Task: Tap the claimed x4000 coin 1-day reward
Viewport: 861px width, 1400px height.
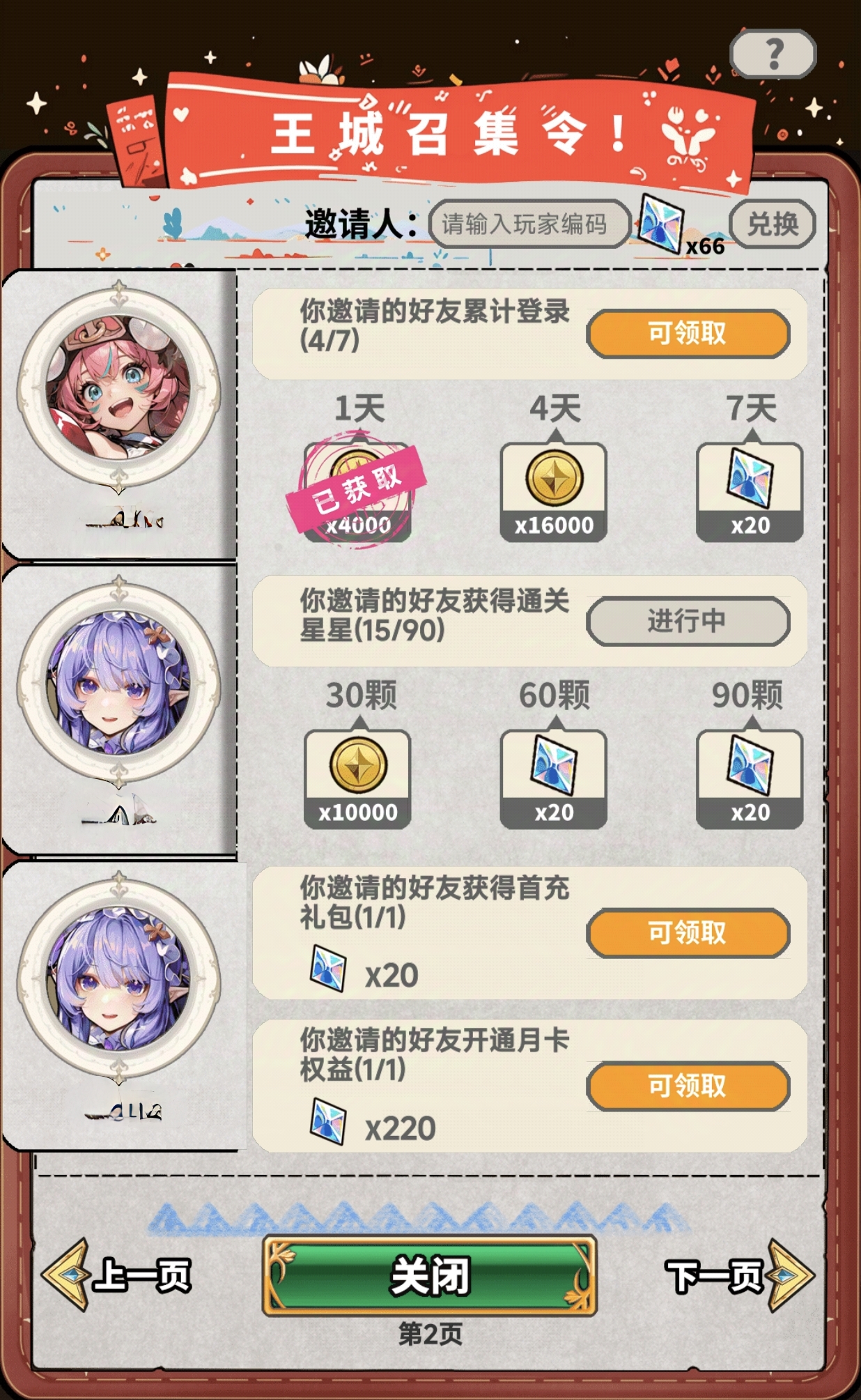Action: 357,492
